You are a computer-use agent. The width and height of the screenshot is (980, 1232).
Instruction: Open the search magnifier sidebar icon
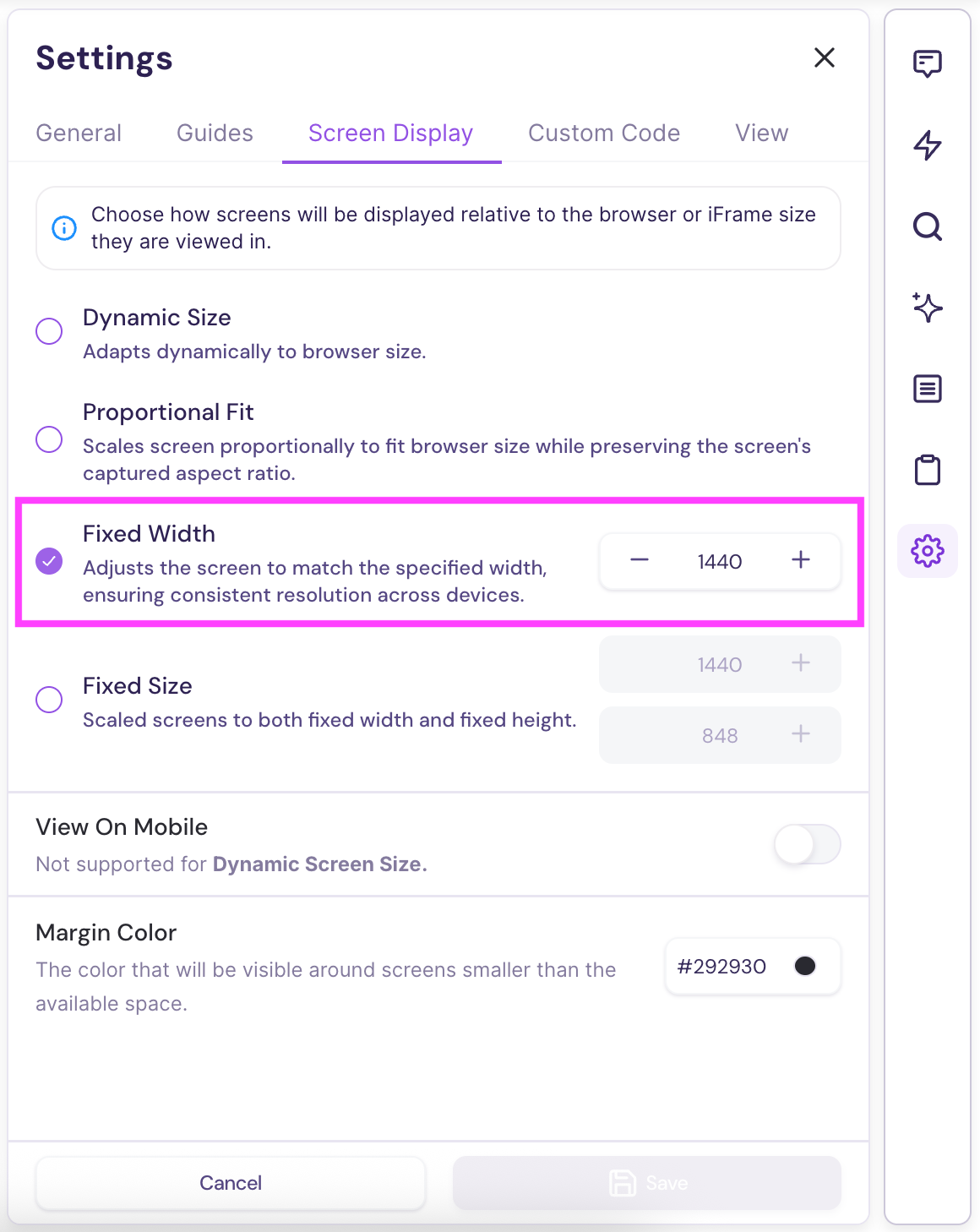927,226
